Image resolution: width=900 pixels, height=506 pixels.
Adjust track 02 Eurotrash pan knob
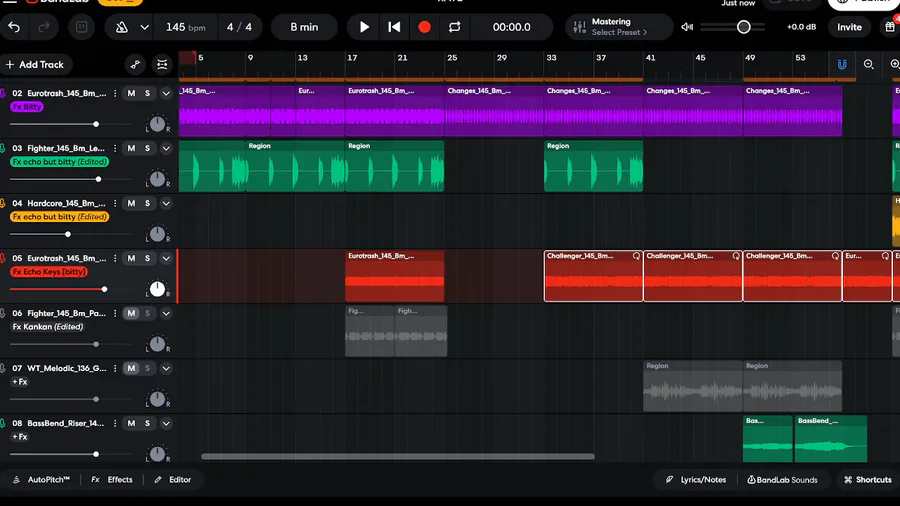[157, 124]
